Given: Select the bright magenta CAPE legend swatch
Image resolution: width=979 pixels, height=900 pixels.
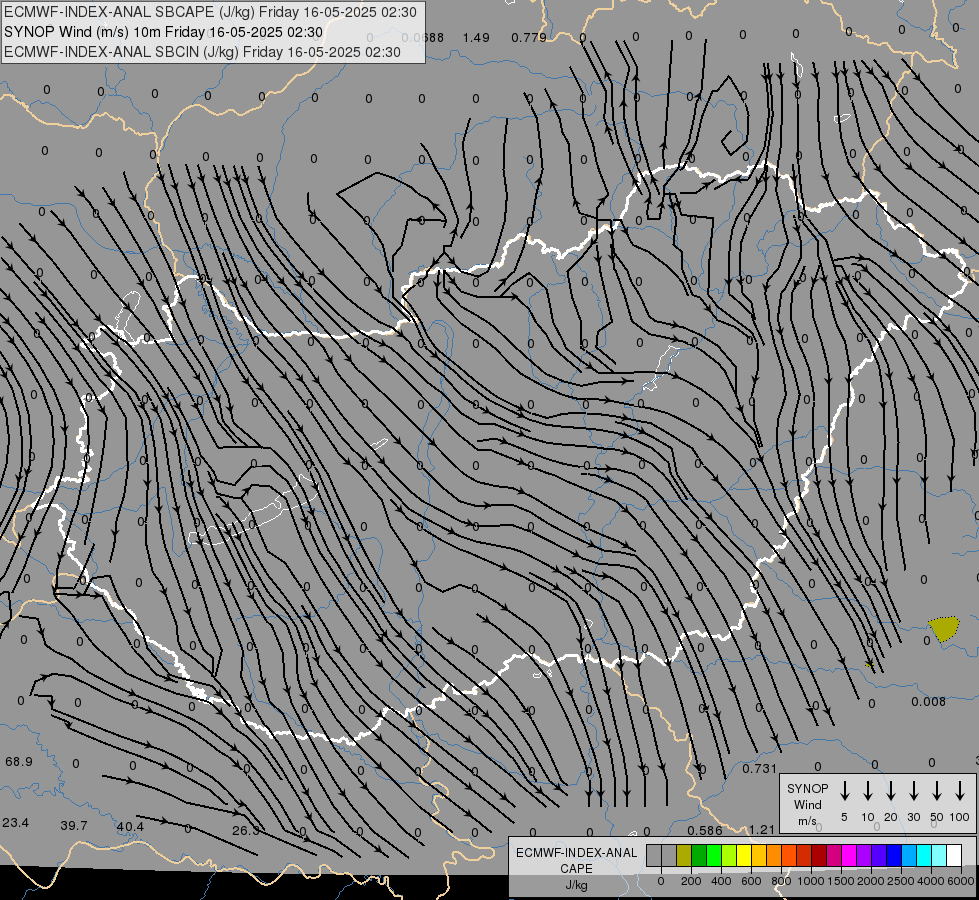Looking at the screenshot, I should click(849, 855).
